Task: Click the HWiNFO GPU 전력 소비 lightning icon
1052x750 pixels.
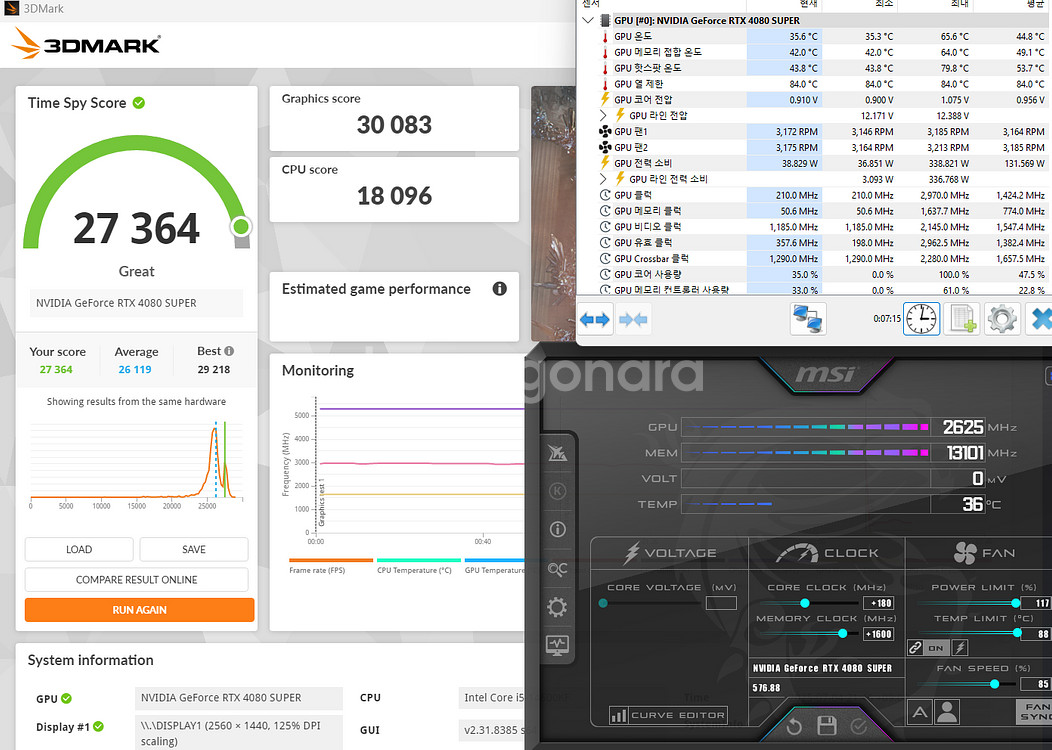Action: [x=604, y=163]
